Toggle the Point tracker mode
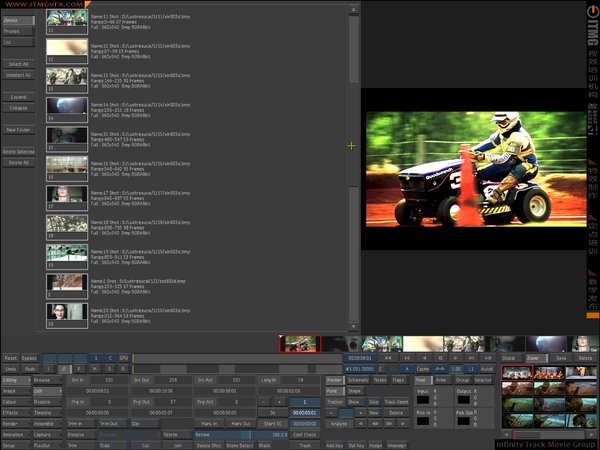 (x=332, y=391)
